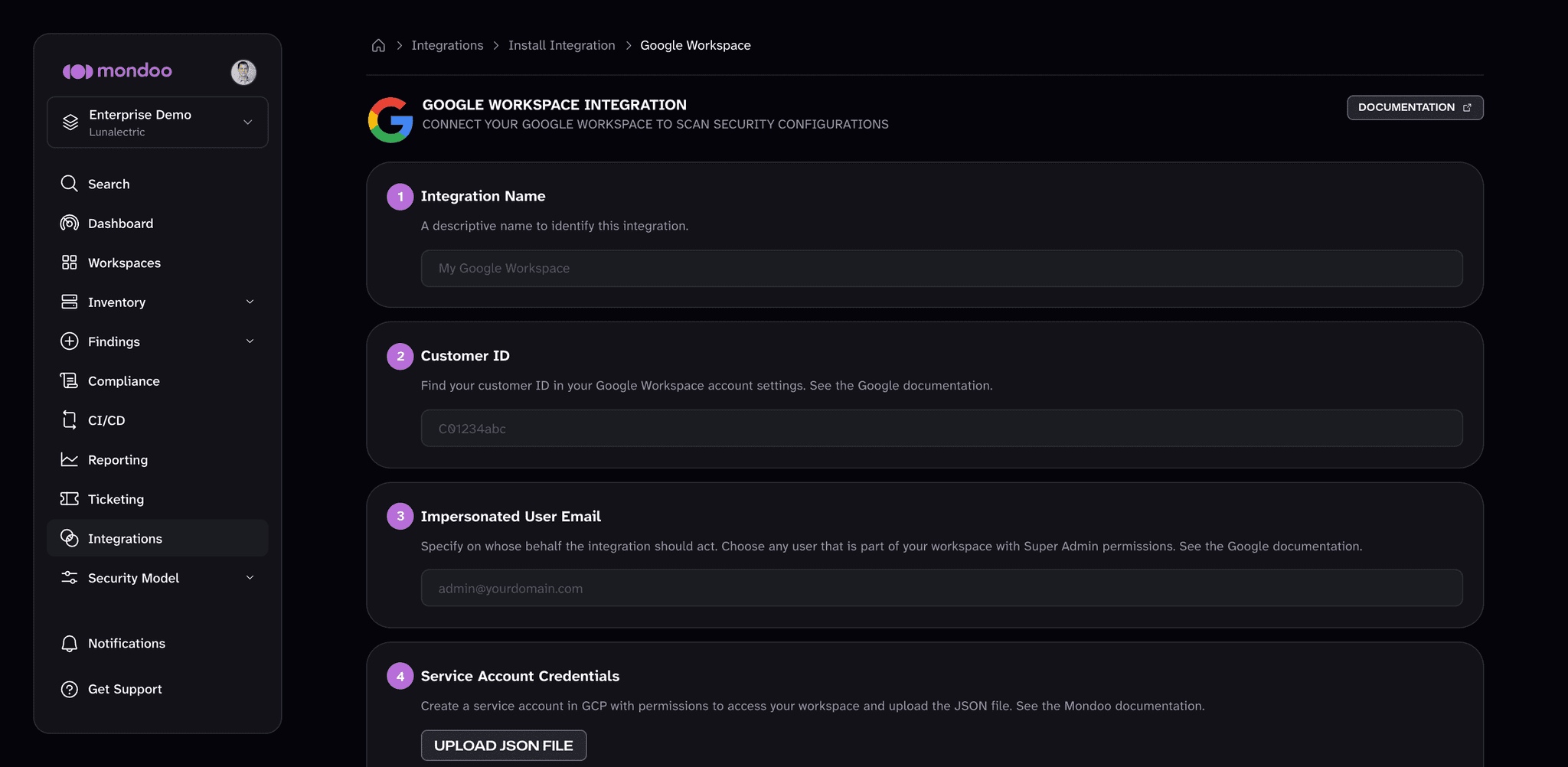The width and height of the screenshot is (1568, 767).
Task: Click the Workspaces grid icon
Action: 69,263
